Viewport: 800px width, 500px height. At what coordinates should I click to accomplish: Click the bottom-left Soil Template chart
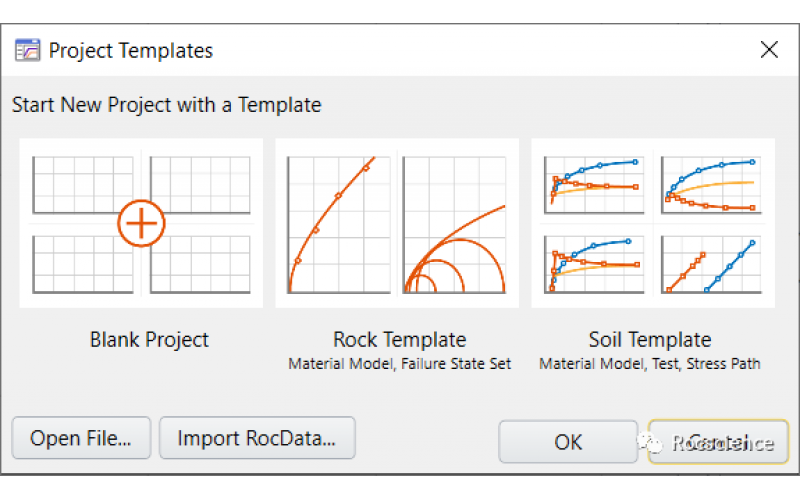pos(592,262)
